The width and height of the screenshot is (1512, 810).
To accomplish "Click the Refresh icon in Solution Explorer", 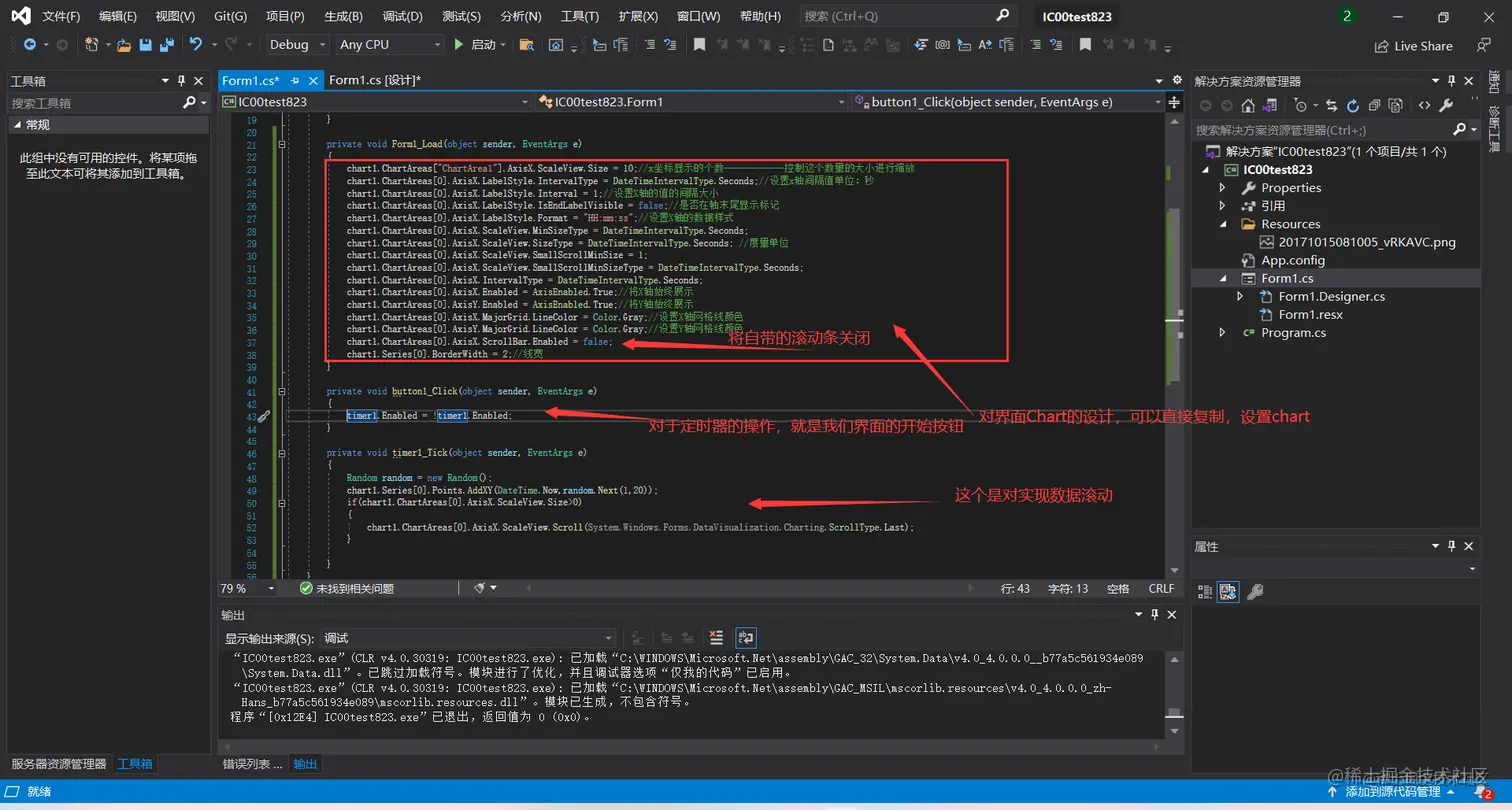I will tap(1353, 105).
